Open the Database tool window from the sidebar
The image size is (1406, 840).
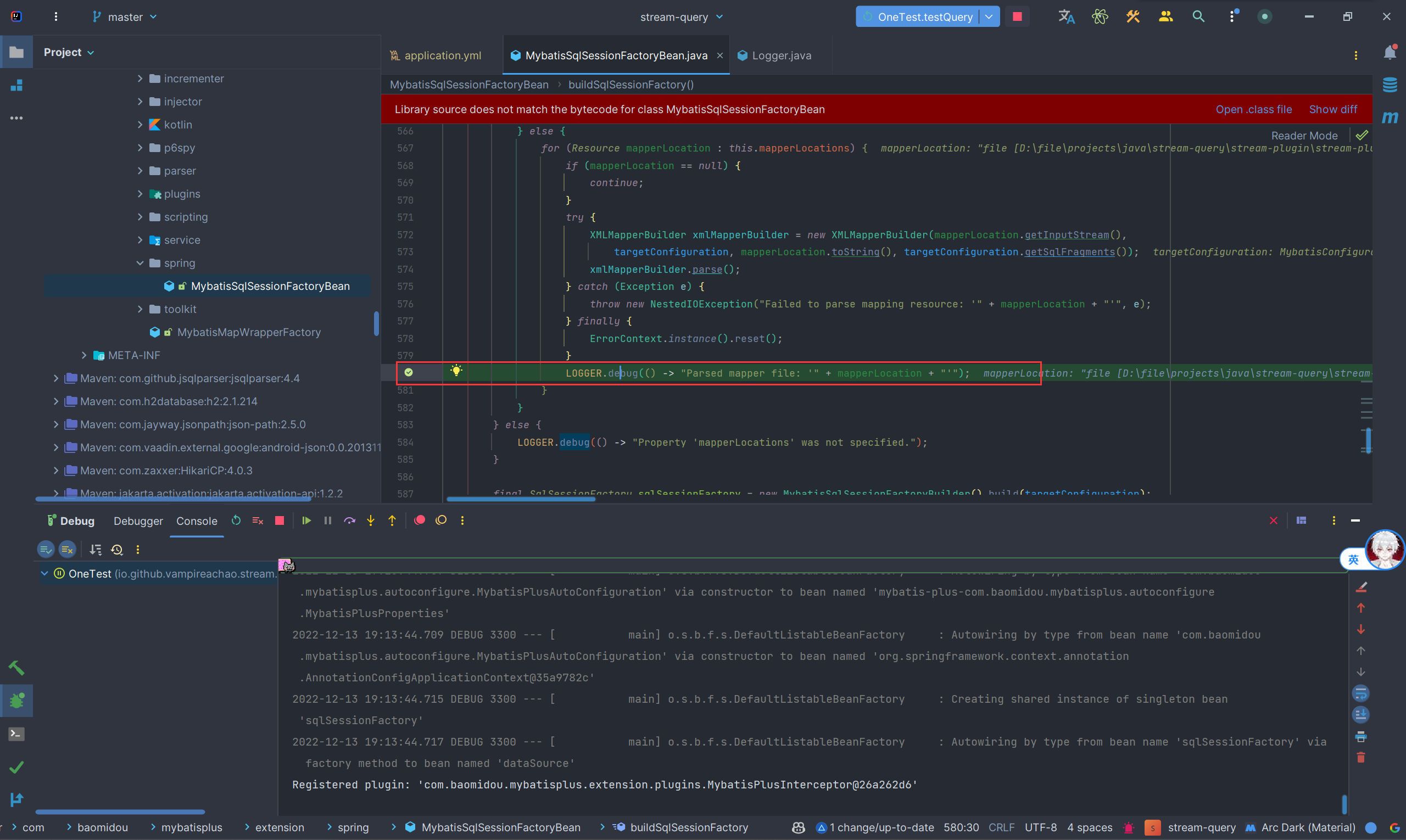point(1390,85)
